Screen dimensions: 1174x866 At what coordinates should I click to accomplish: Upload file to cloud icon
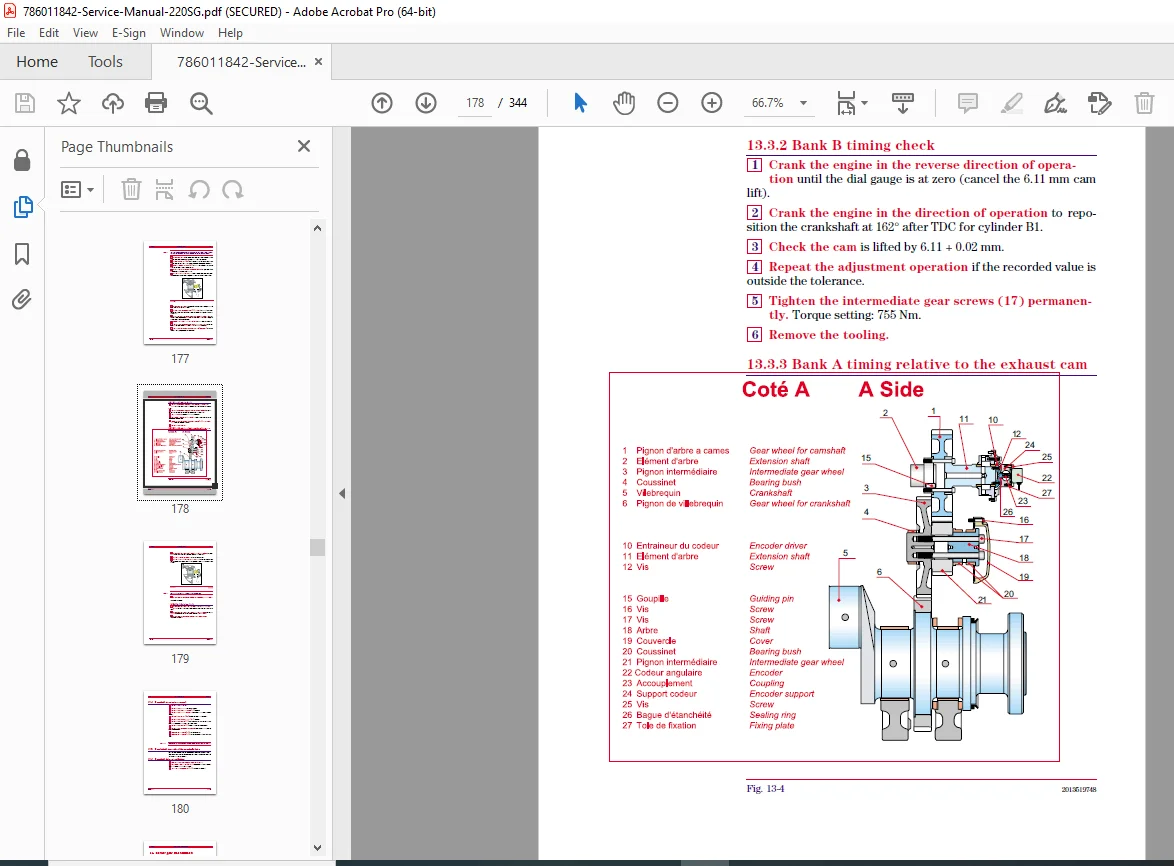tap(113, 103)
